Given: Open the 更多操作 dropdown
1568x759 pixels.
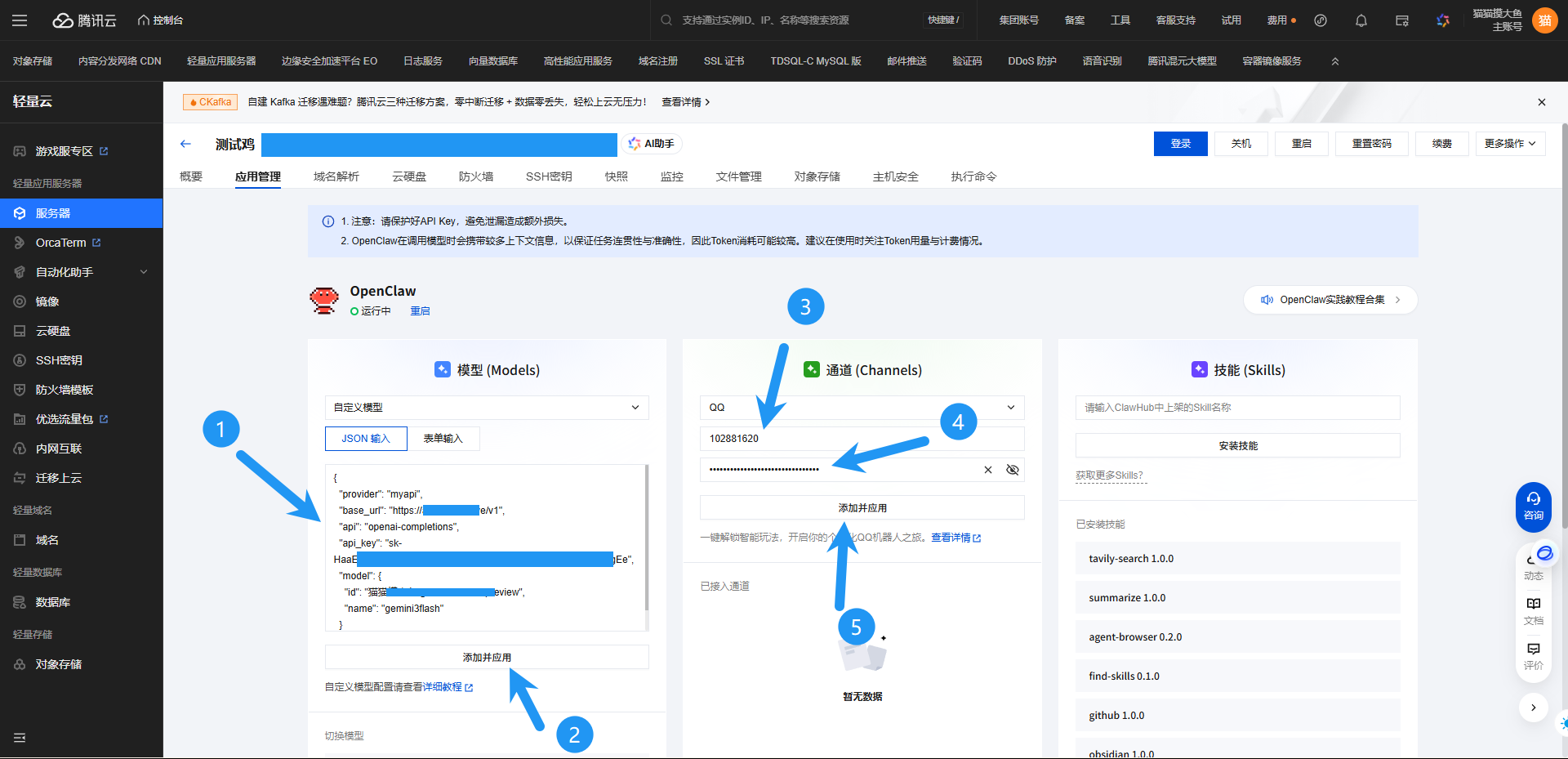Looking at the screenshot, I should click(1509, 144).
